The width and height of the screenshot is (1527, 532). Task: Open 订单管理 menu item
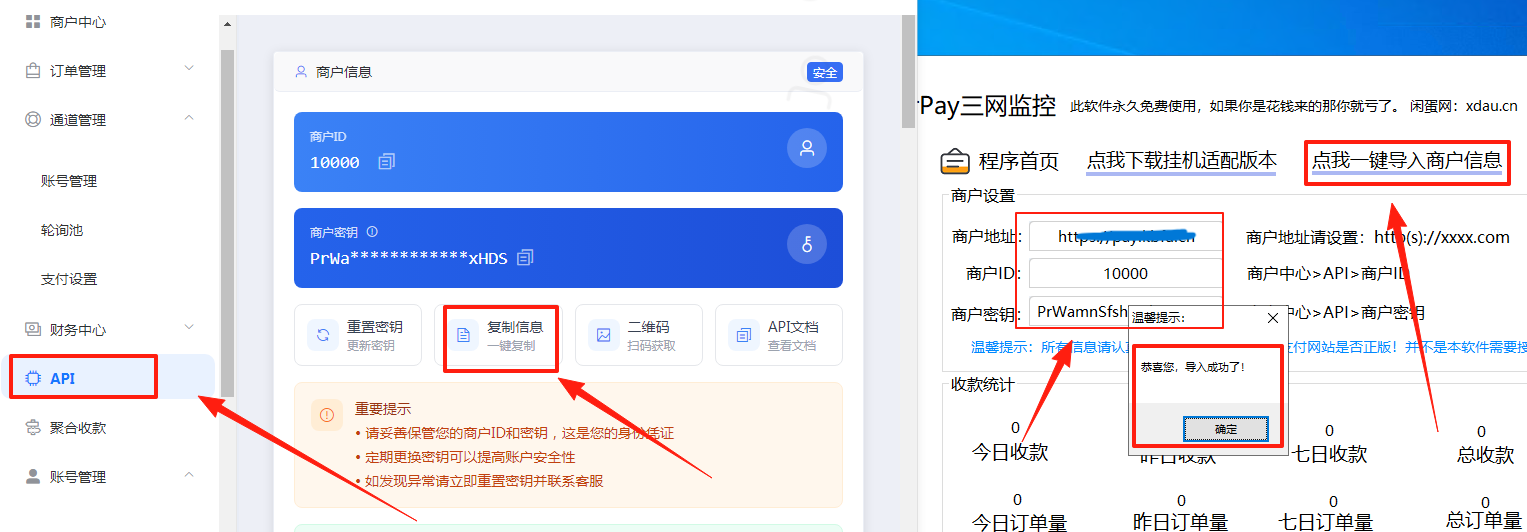pos(78,71)
